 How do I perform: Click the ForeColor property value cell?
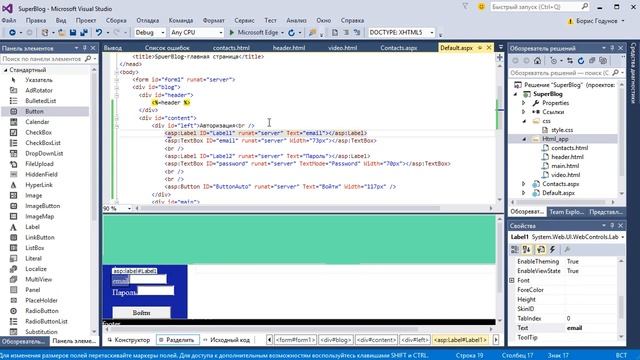tap(592, 290)
